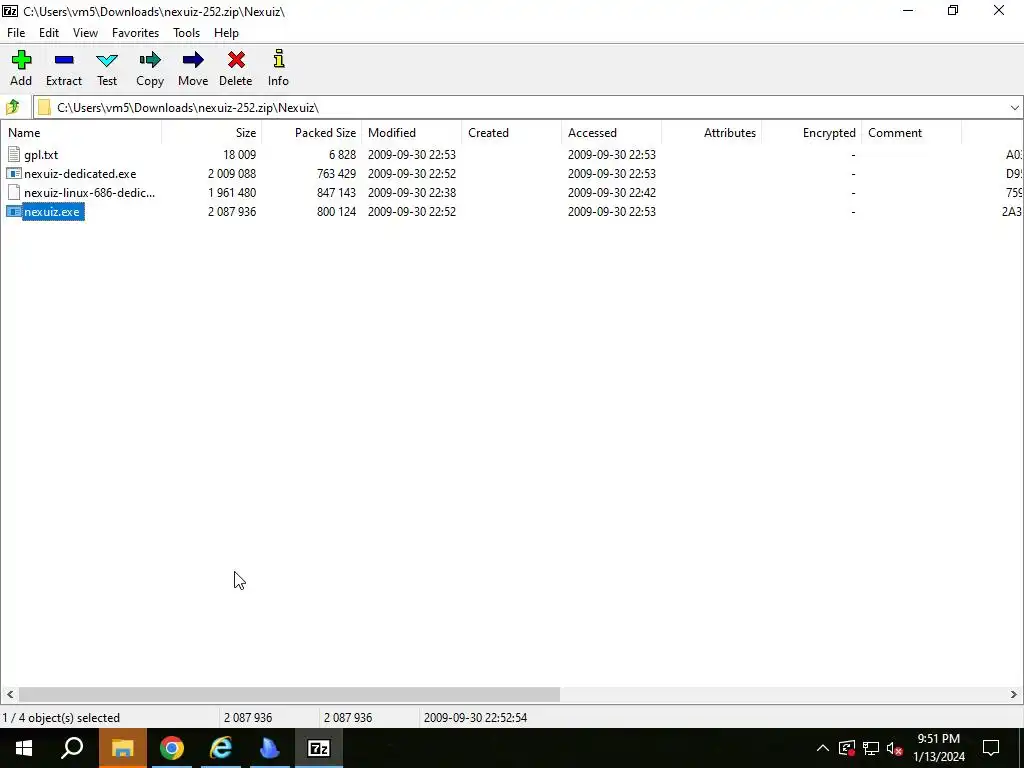Viewport: 1024px width, 768px height.
Task: Sort by the Packed Size column header
Action: 312,133
